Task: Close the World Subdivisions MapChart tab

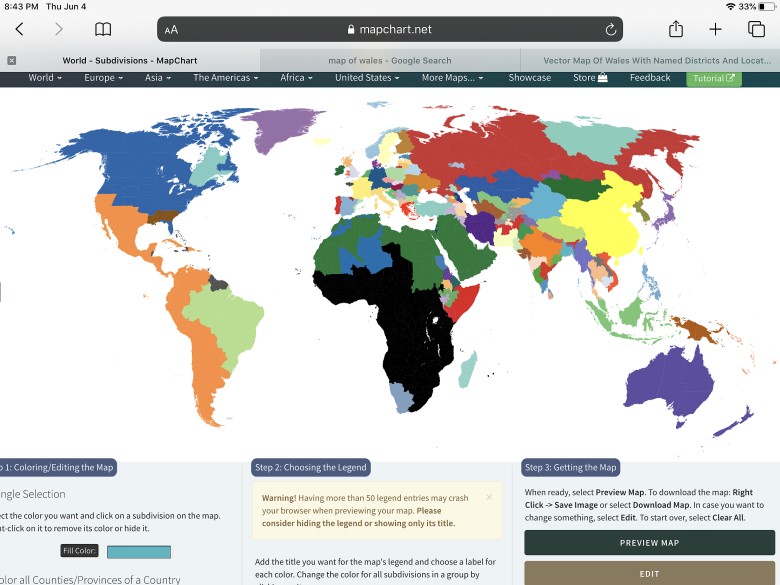Action: point(12,60)
